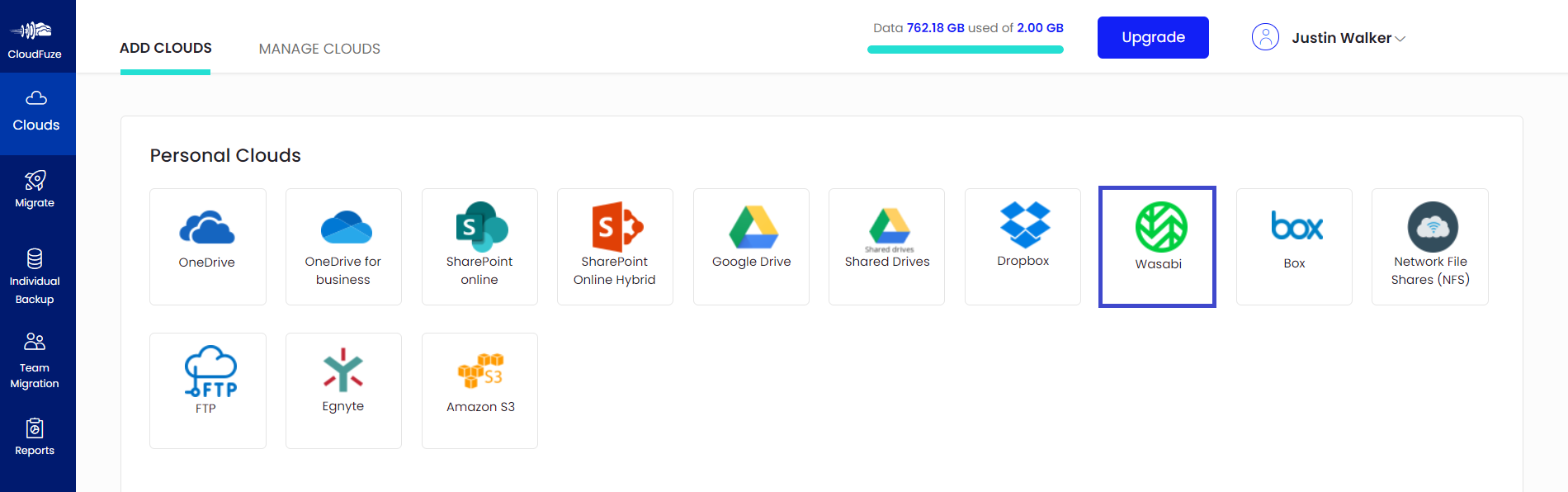1568x492 pixels.
Task: Open Team Migration in the sidebar
Action: point(35,361)
